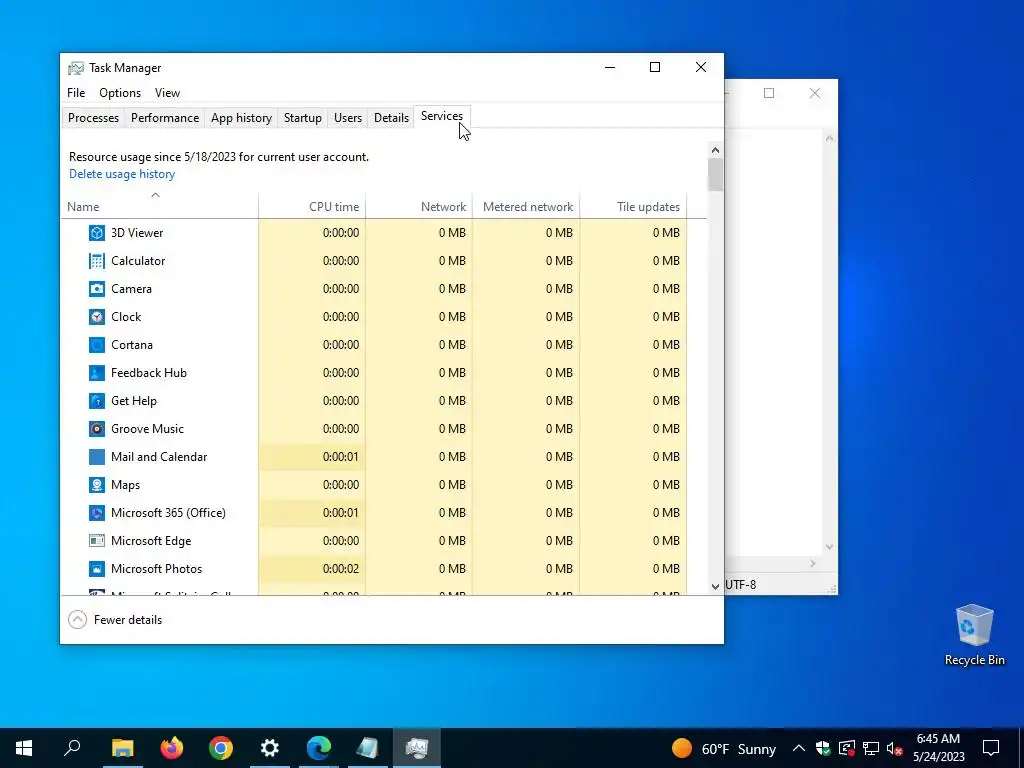Switch to the Startup tab
Image resolution: width=1024 pixels, height=768 pixels.
click(302, 118)
